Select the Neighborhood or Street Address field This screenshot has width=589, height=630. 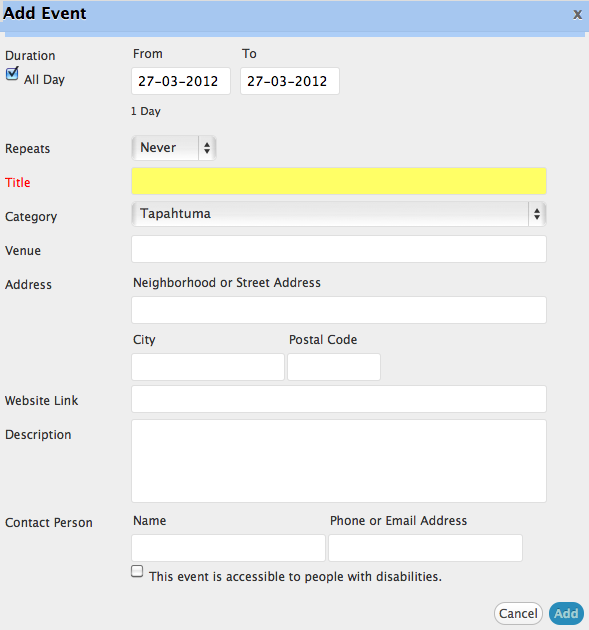point(339,310)
